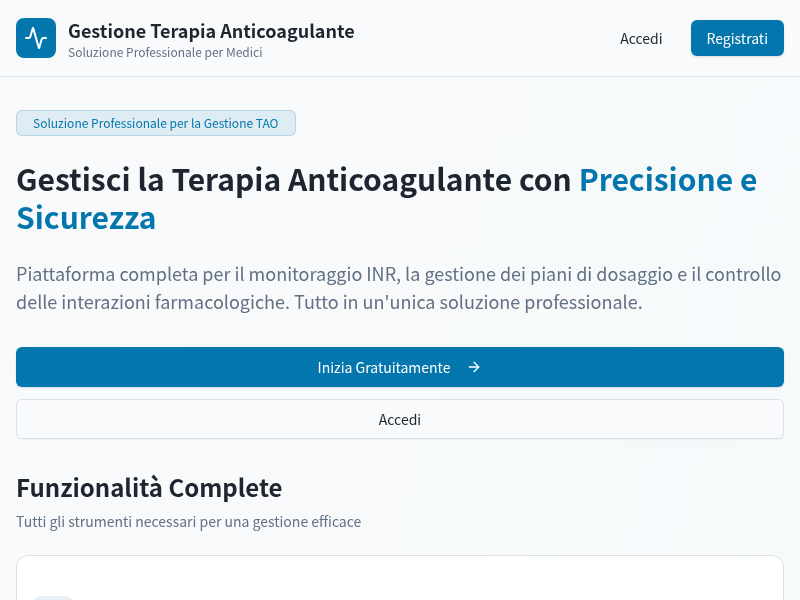Open the first feature card at the bottom

coord(399,578)
